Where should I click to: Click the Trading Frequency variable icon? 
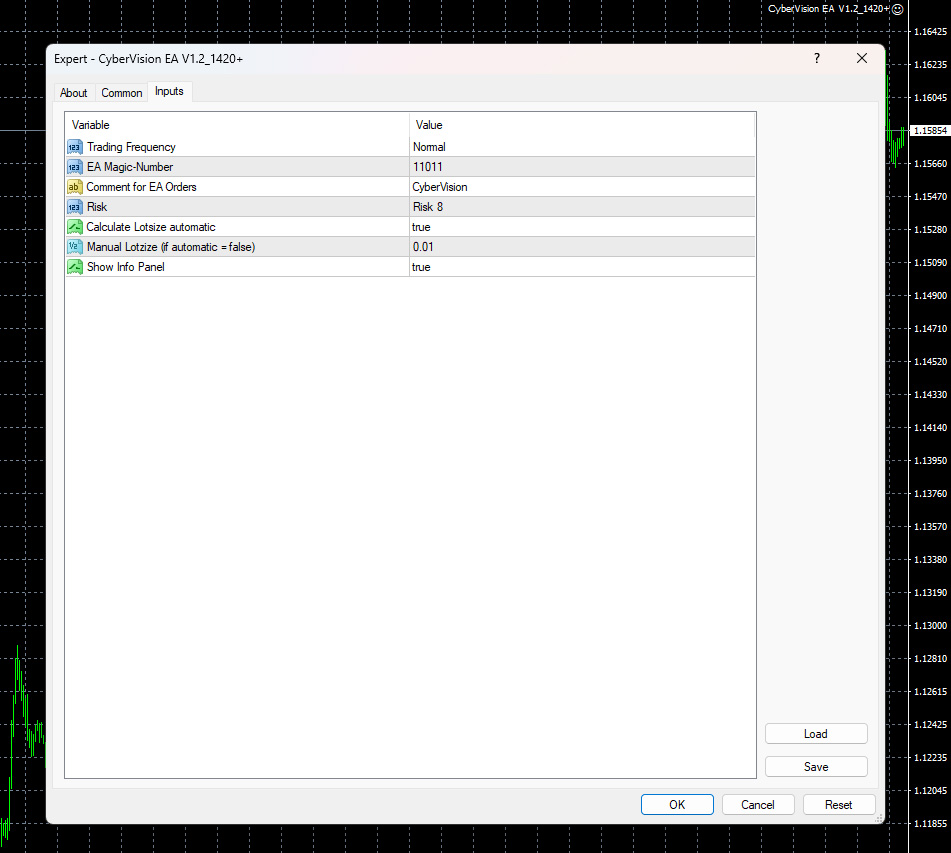(75, 147)
